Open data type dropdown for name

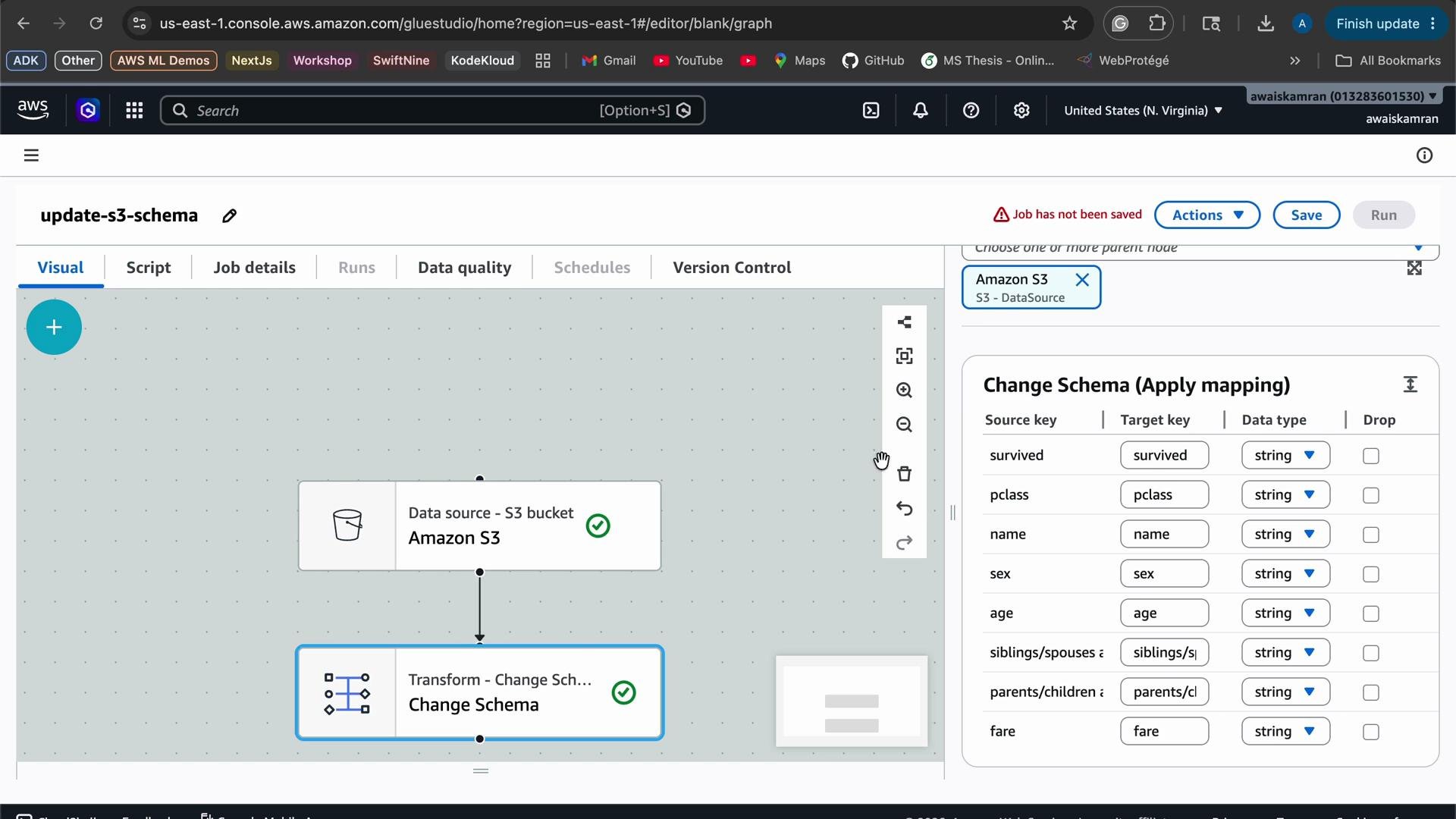pyautogui.click(x=1285, y=534)
